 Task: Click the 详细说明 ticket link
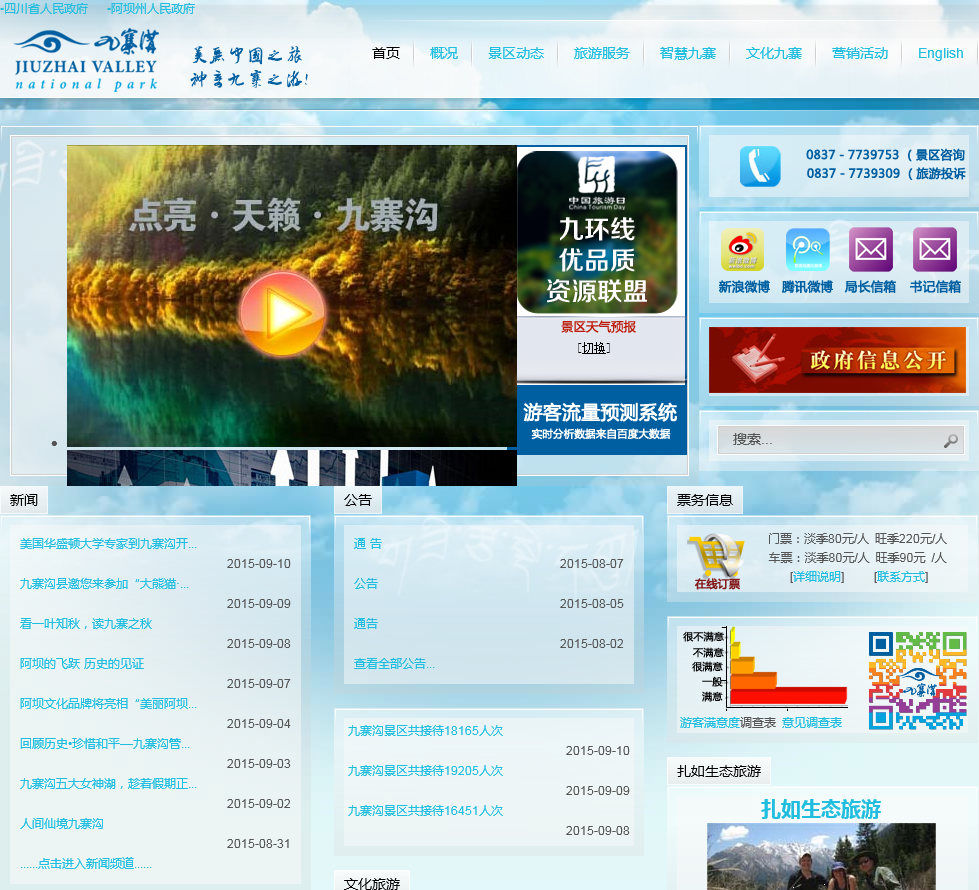pyautogui.click(x=817, y=577)
